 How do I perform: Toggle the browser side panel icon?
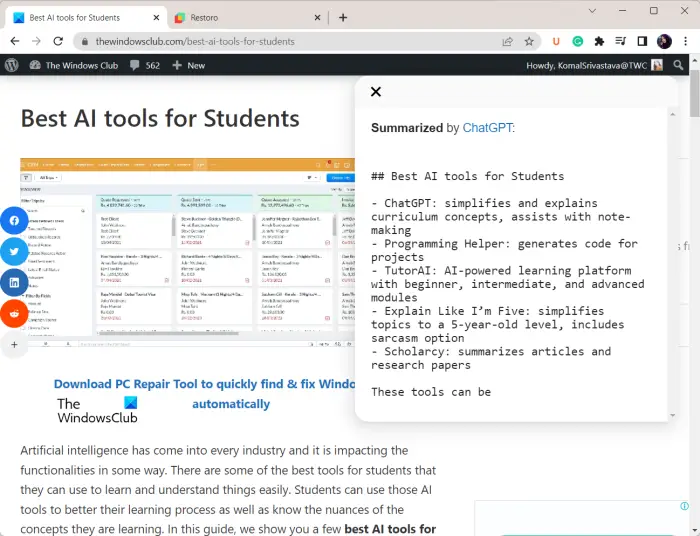click(x=642, y=42)
